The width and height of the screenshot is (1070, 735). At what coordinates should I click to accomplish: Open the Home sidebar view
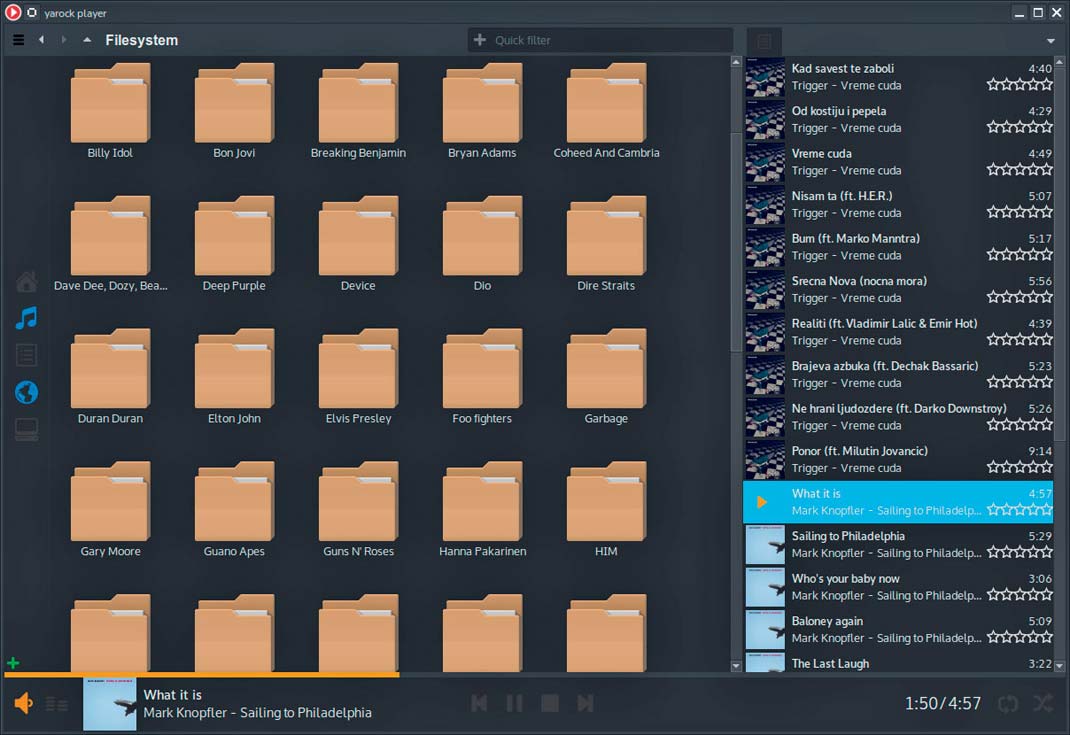coord(27,281)
